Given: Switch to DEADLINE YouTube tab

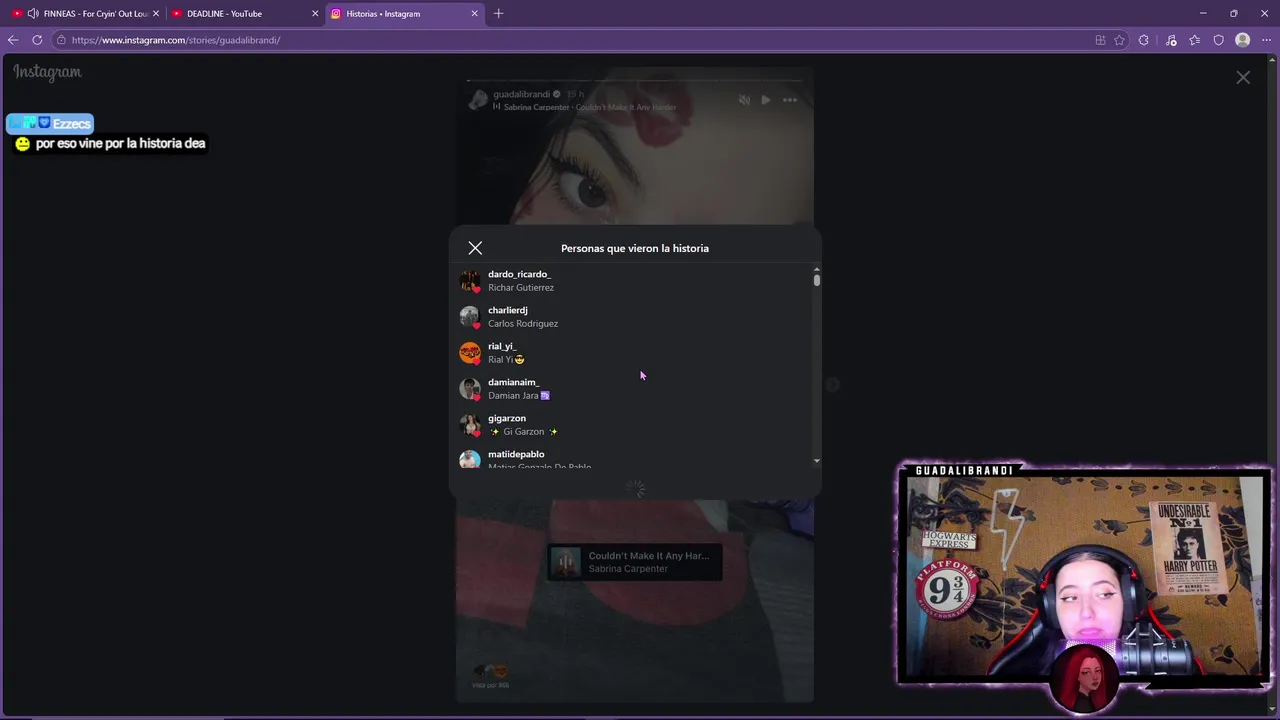Looking at the screenshot, I should pos(245,13).
